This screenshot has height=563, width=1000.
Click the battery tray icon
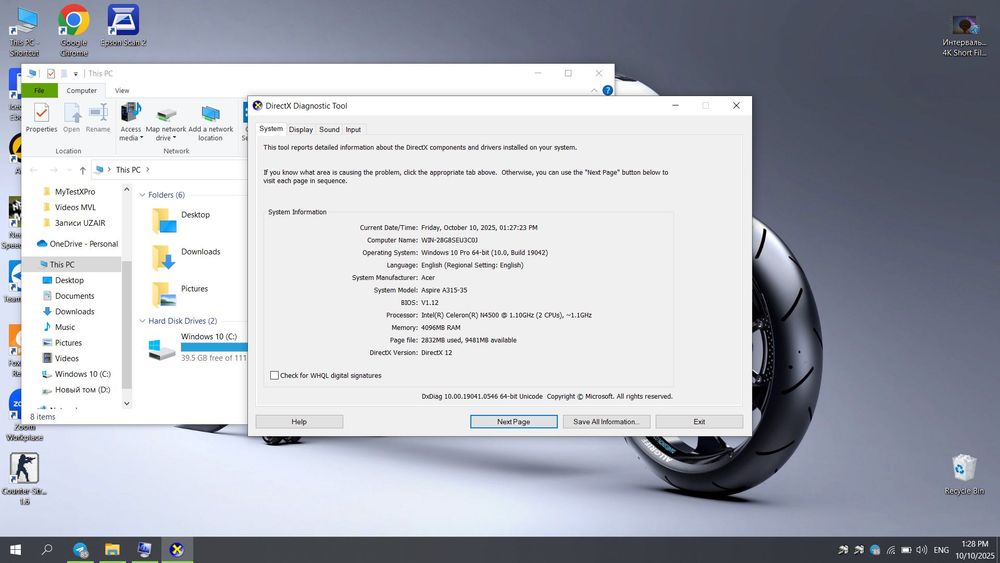coord(906,550)
